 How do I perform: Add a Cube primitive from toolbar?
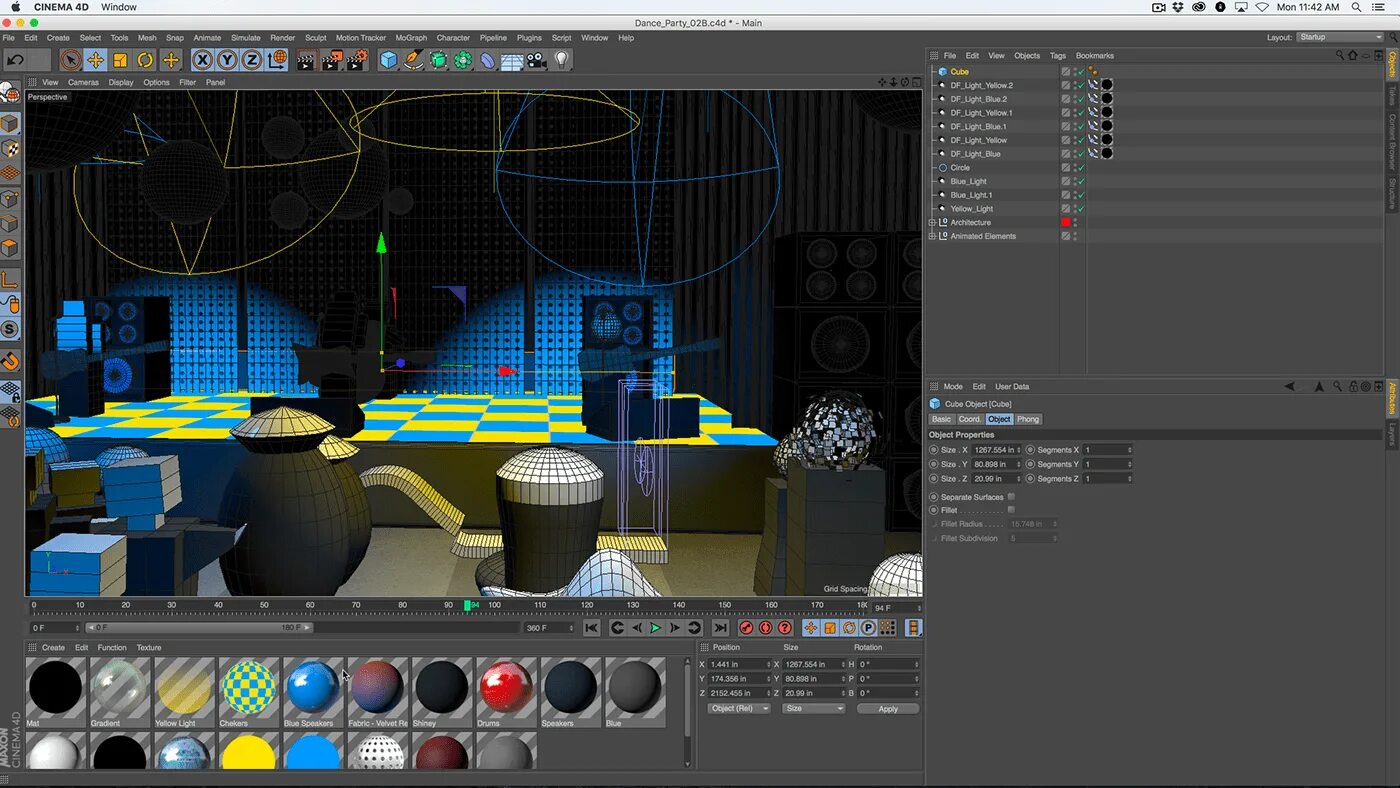(388, 60)
